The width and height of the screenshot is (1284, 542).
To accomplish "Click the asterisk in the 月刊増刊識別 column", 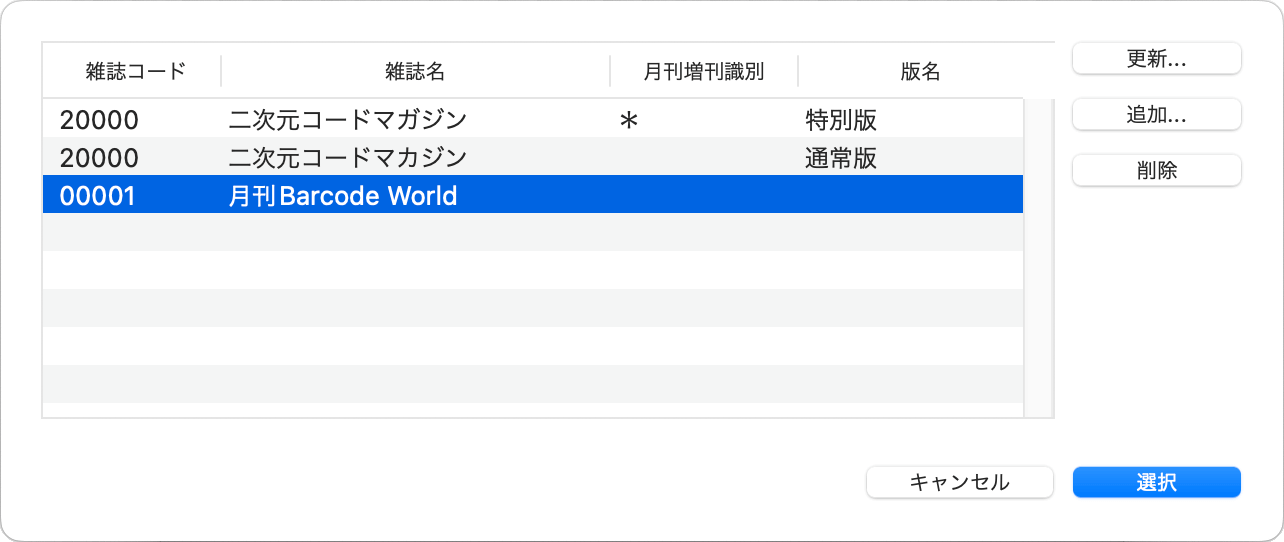I will pyautogui.click(x=629, y=122).
